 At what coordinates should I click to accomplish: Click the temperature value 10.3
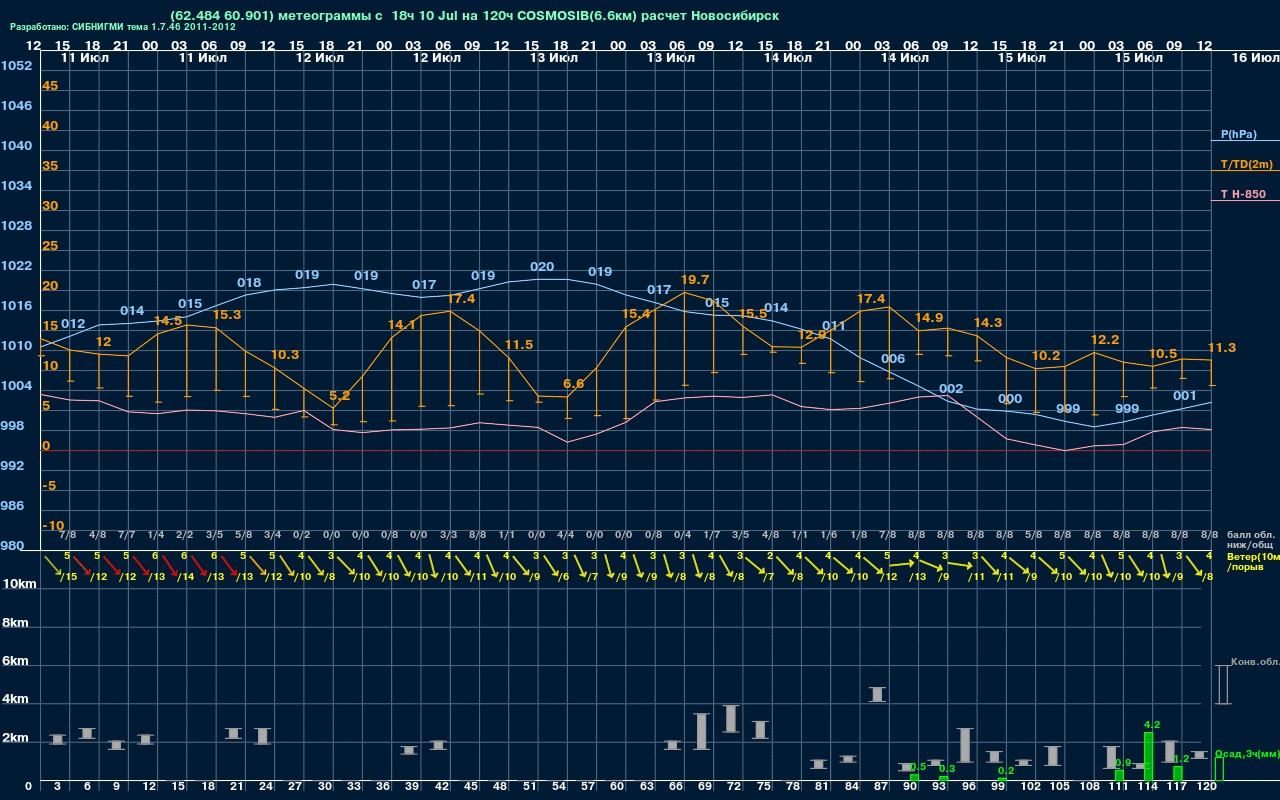[x=285, y=355]
